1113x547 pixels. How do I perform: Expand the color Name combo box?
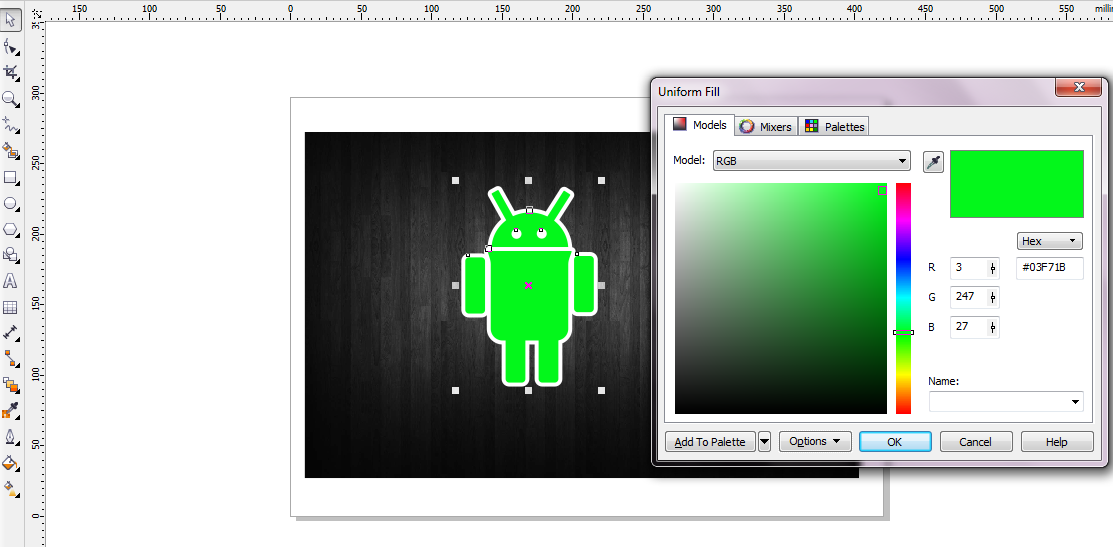(x=1074, y=402)
